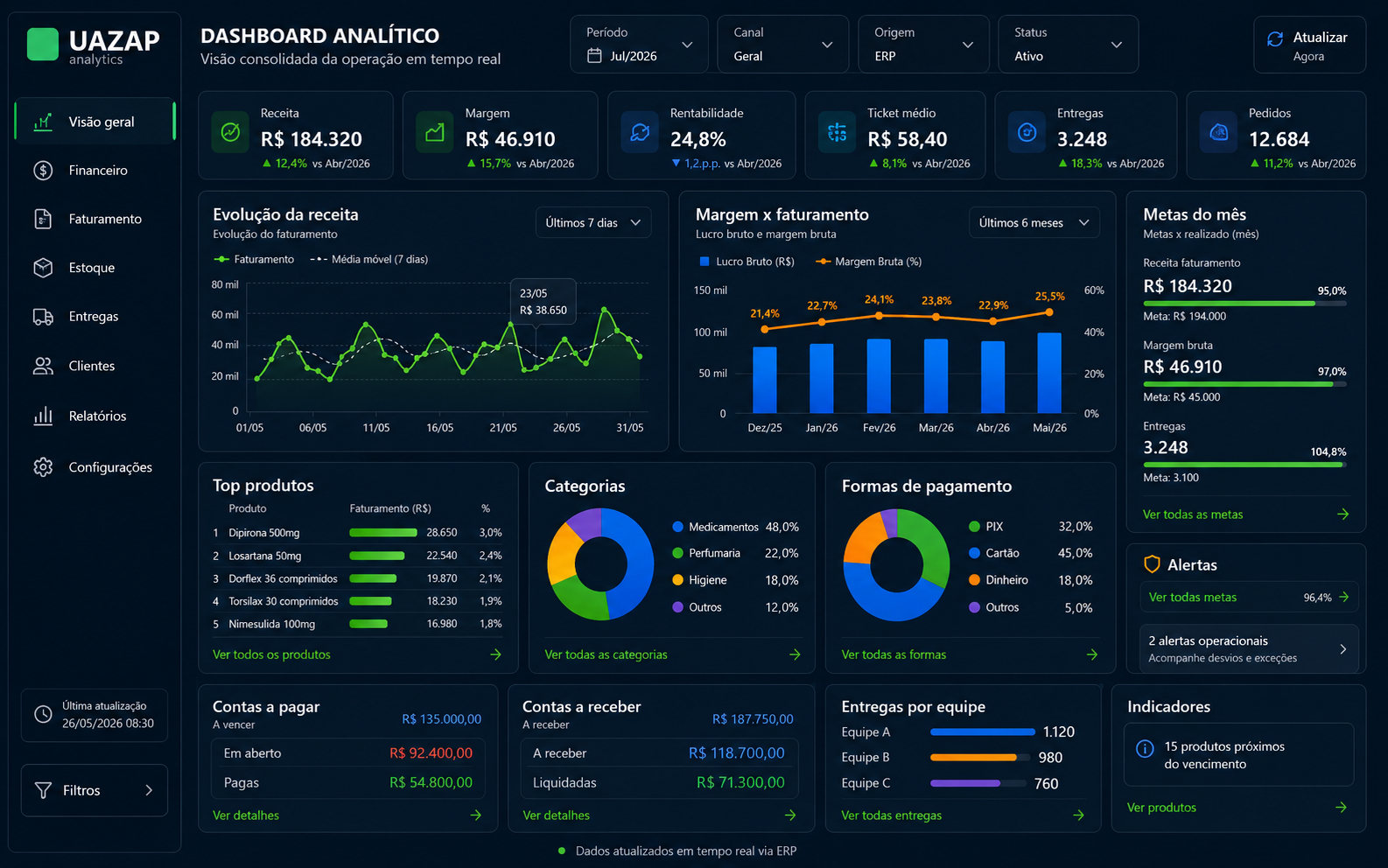The height and width of the screenshot is (868, 1388).
Task: Open the Ver todas as formas link
Action: coord(894,654)
